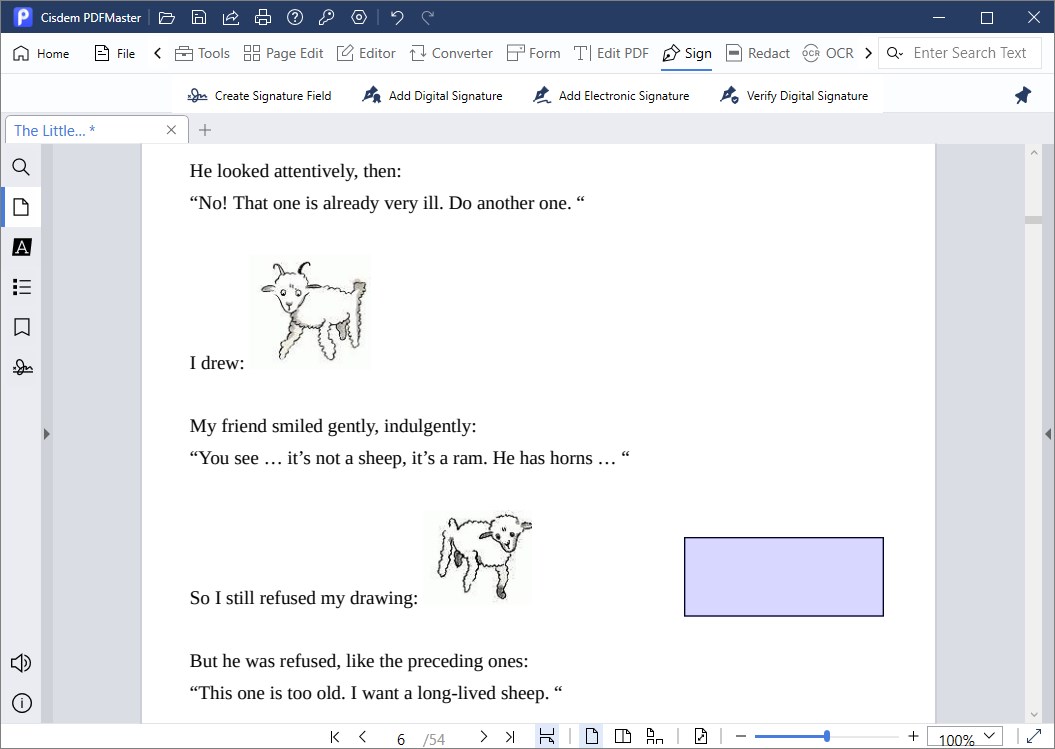Print the document with printer icon
Viewport: 1055px width, 749px height.
[263, 17]
